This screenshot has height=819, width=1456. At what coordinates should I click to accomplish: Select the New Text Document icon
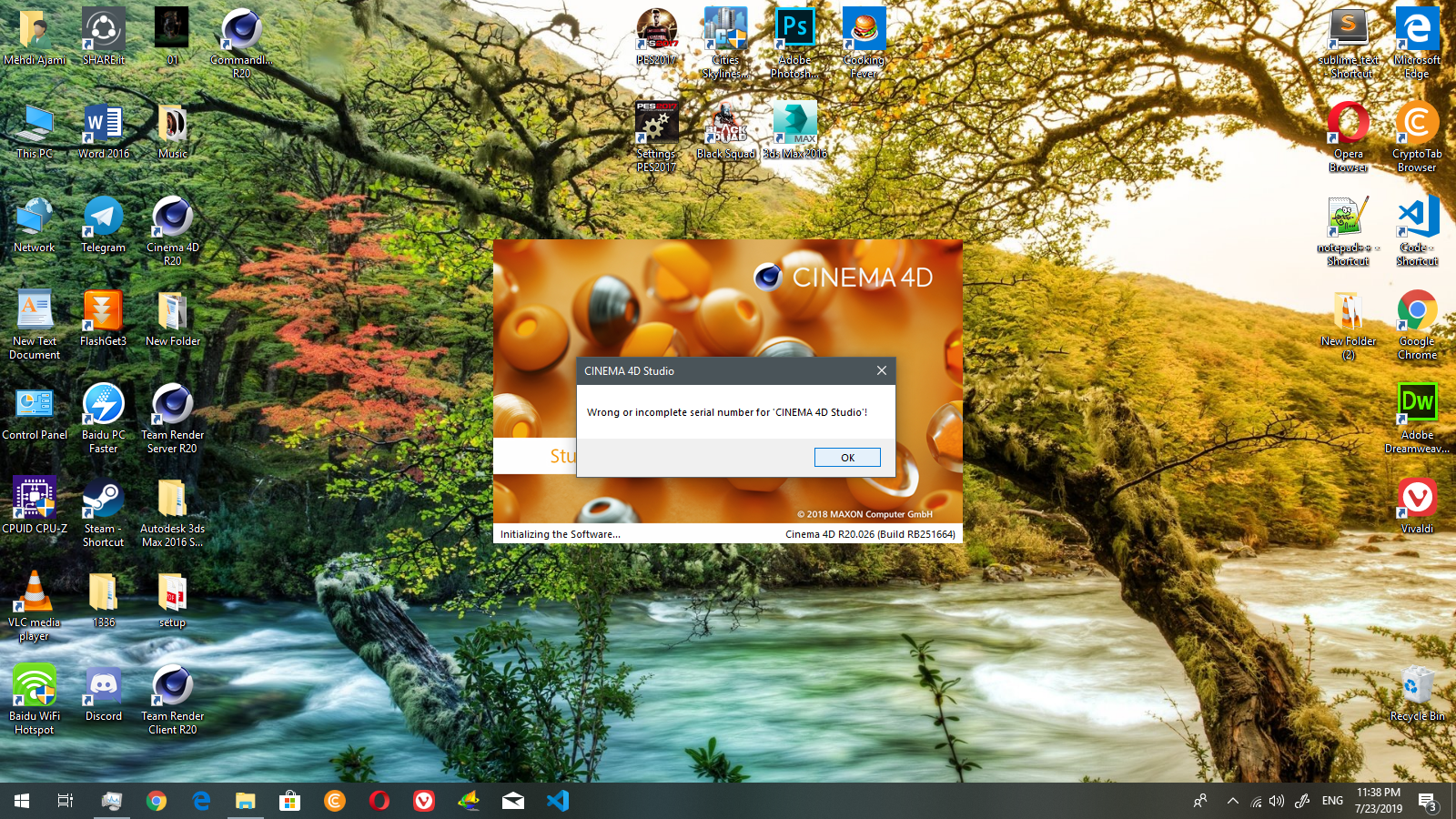35,324
